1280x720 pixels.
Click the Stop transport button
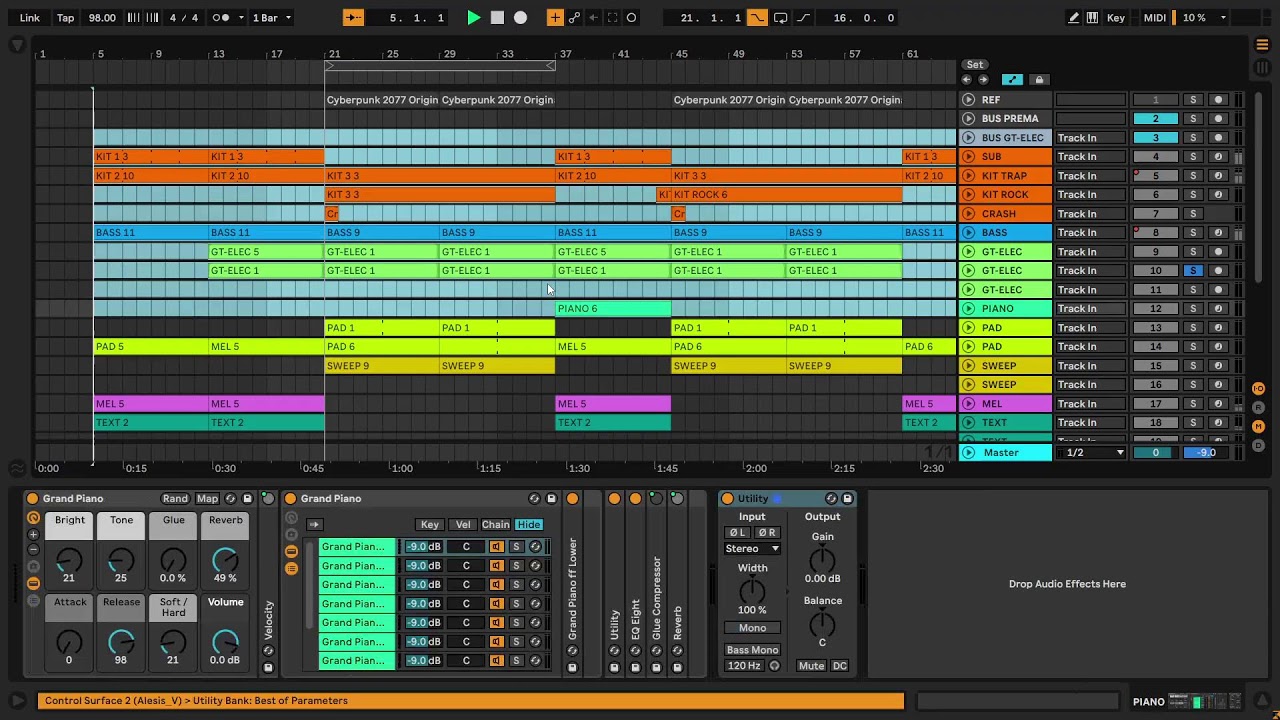[497, 18]
